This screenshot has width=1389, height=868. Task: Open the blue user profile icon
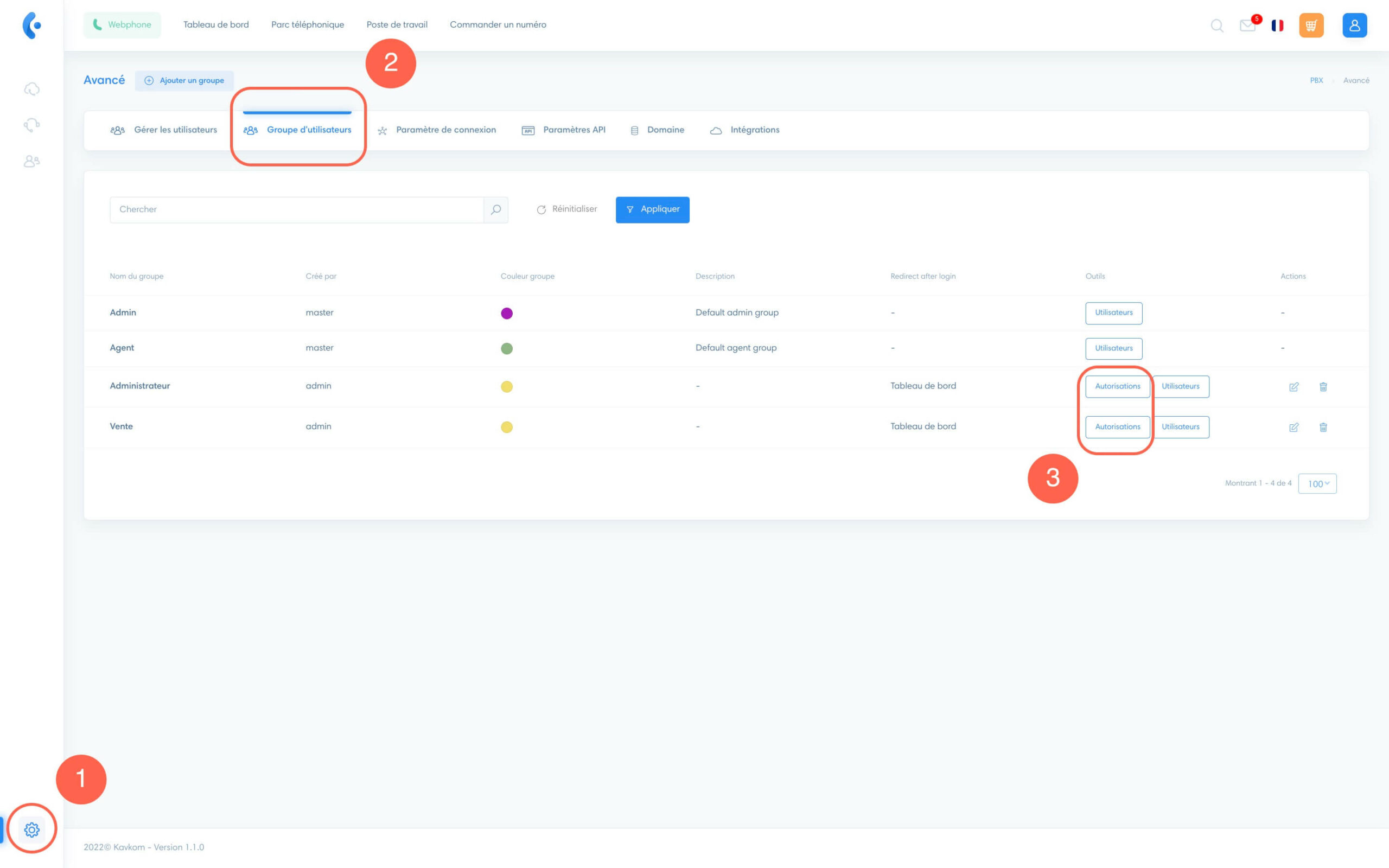tap(1355, 25)
